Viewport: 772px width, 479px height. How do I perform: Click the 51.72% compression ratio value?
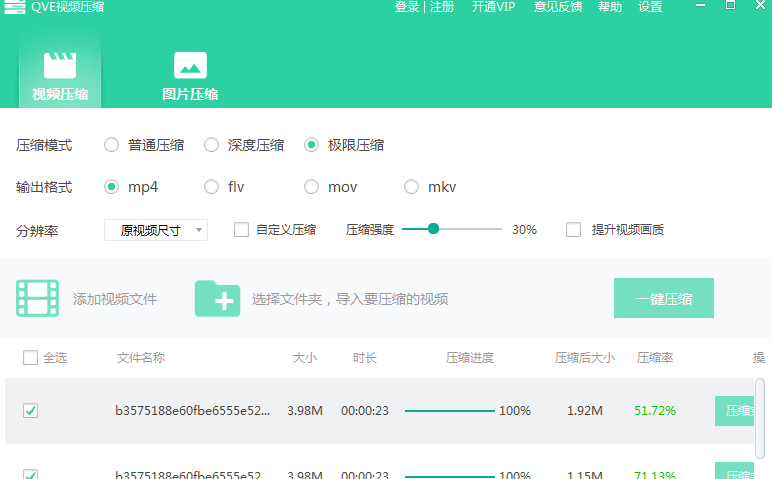pos(655,411)
